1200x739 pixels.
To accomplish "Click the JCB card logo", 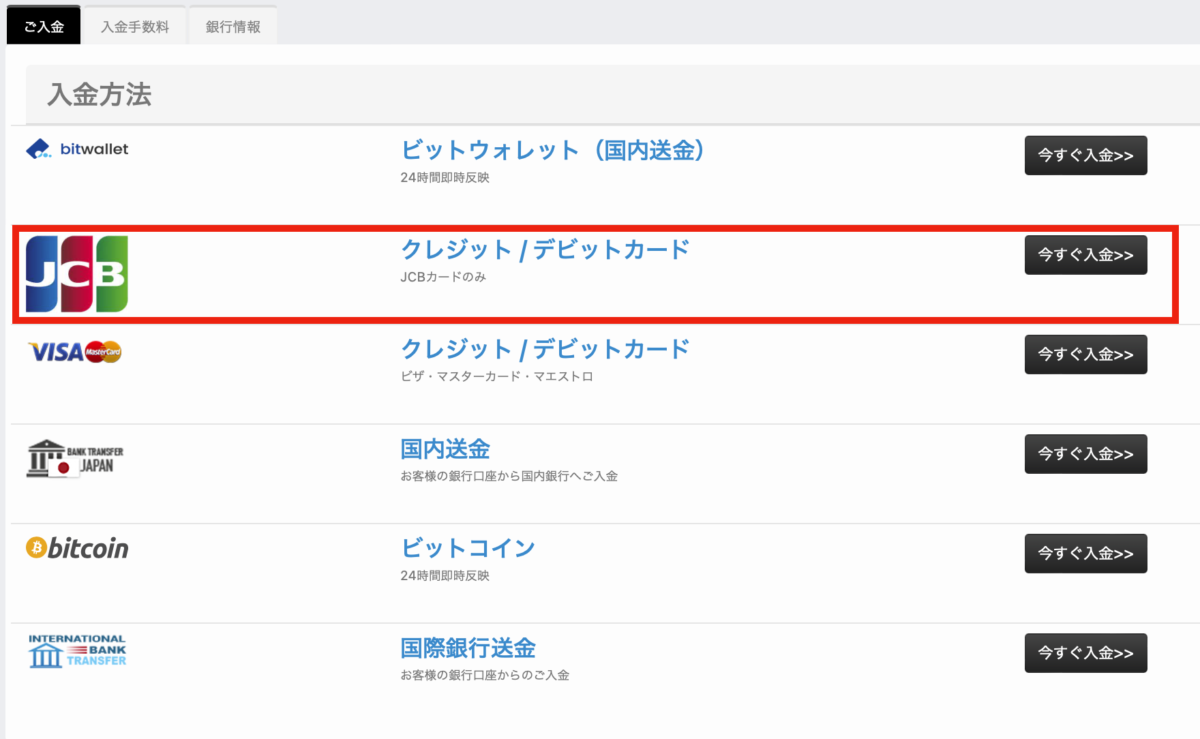I will [x=77, y=274].
